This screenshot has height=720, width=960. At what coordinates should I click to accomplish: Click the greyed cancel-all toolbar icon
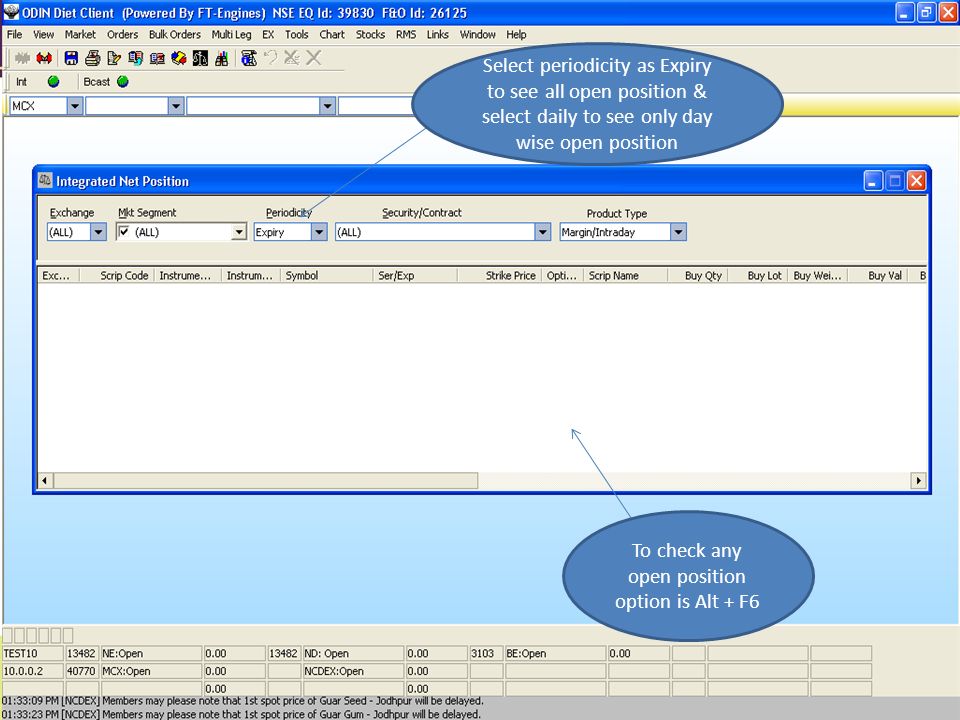(291, 58)
